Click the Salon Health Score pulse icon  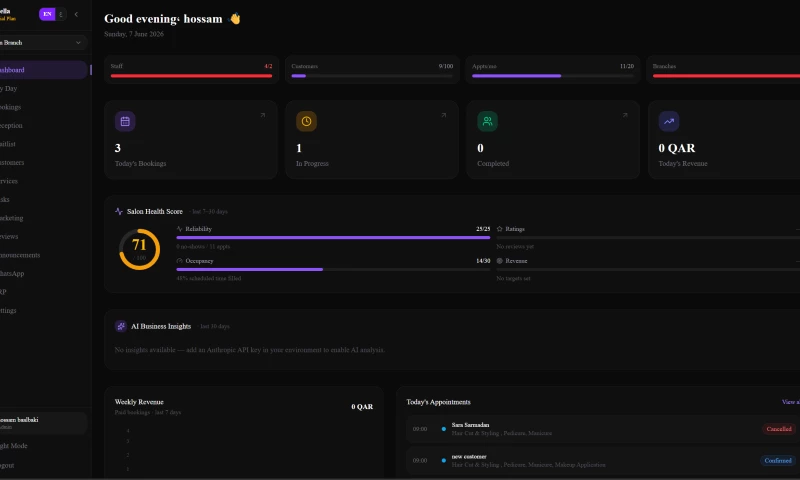pos(119,211)
